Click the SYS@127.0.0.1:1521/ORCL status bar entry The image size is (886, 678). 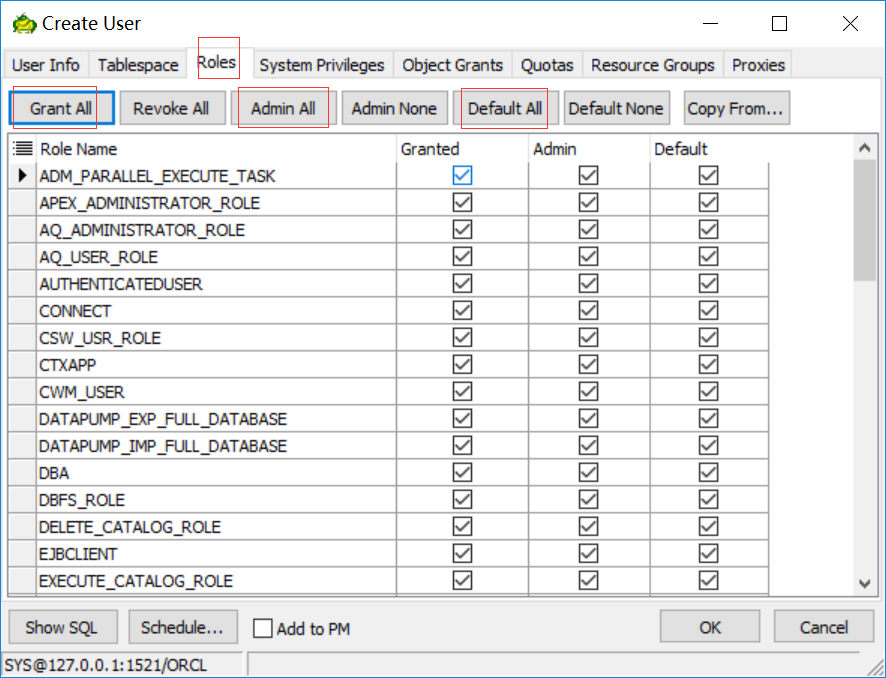pyautogui.click(x=106, y=665)
